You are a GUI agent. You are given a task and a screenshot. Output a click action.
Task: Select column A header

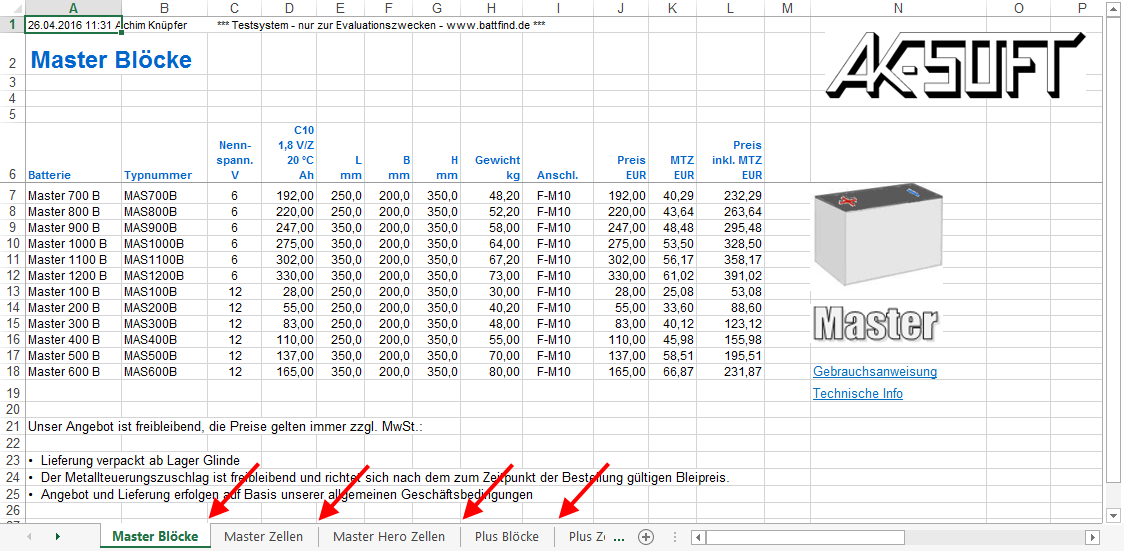(x=73, y=8)
